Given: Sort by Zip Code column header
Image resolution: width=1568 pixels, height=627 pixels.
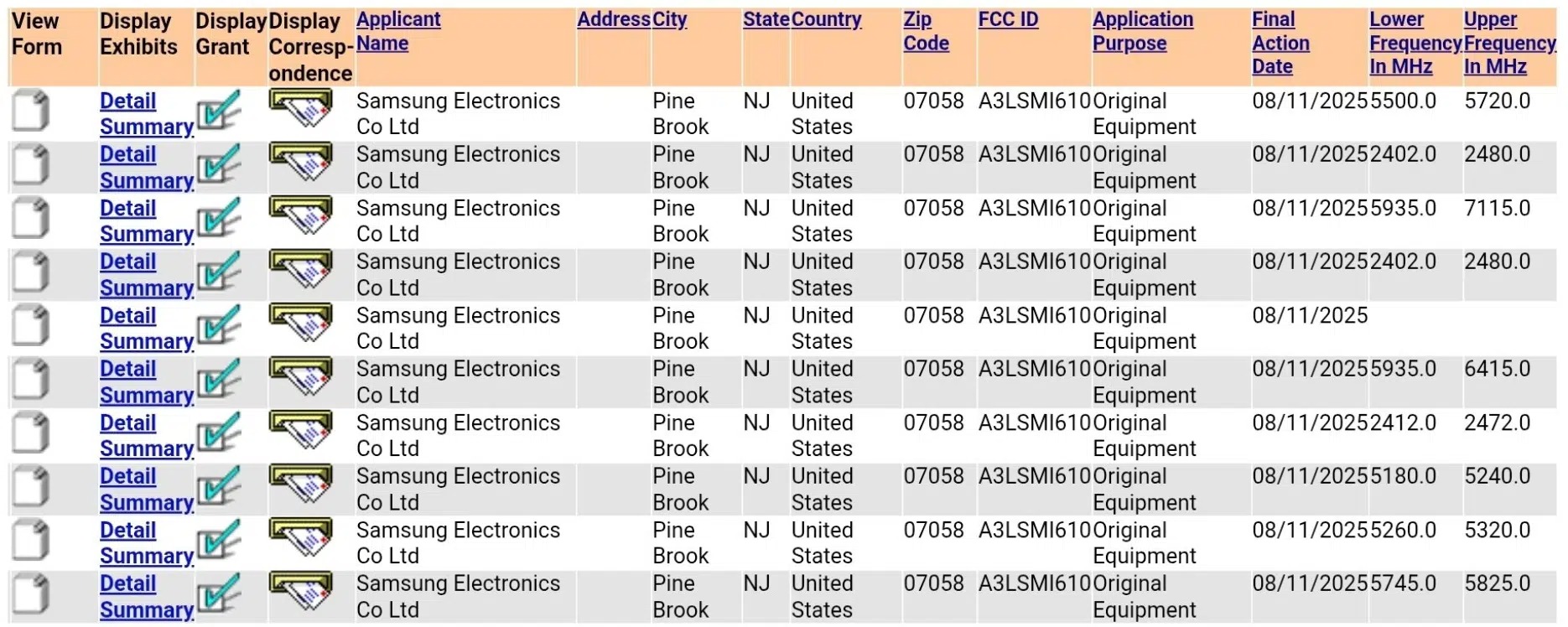Looking at the screenshot, I should tap(926, 31).
